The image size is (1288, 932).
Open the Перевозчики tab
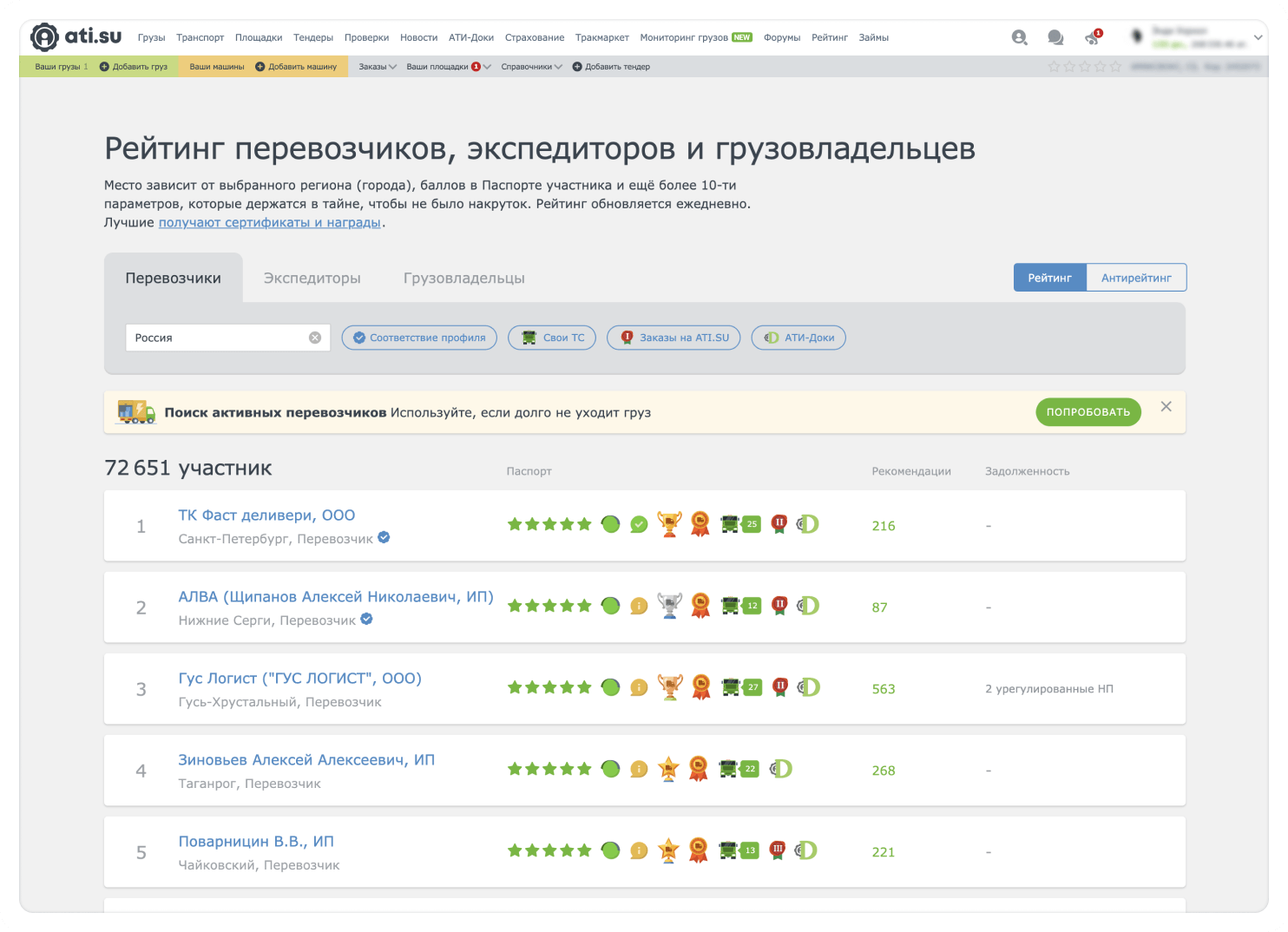(x=174, y=278)
